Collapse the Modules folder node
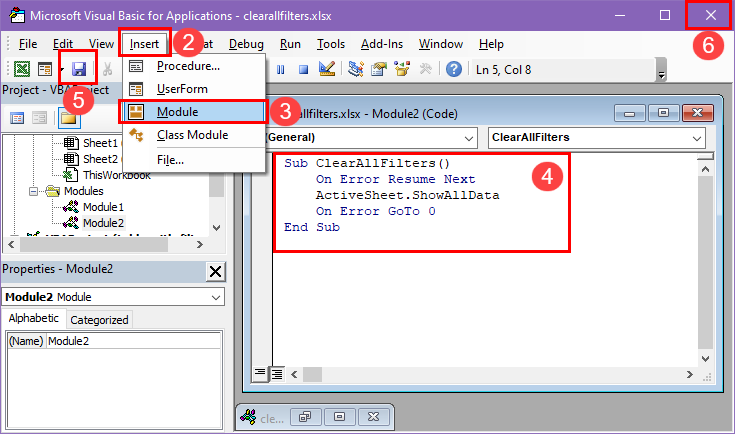 [x=33, y=191]
